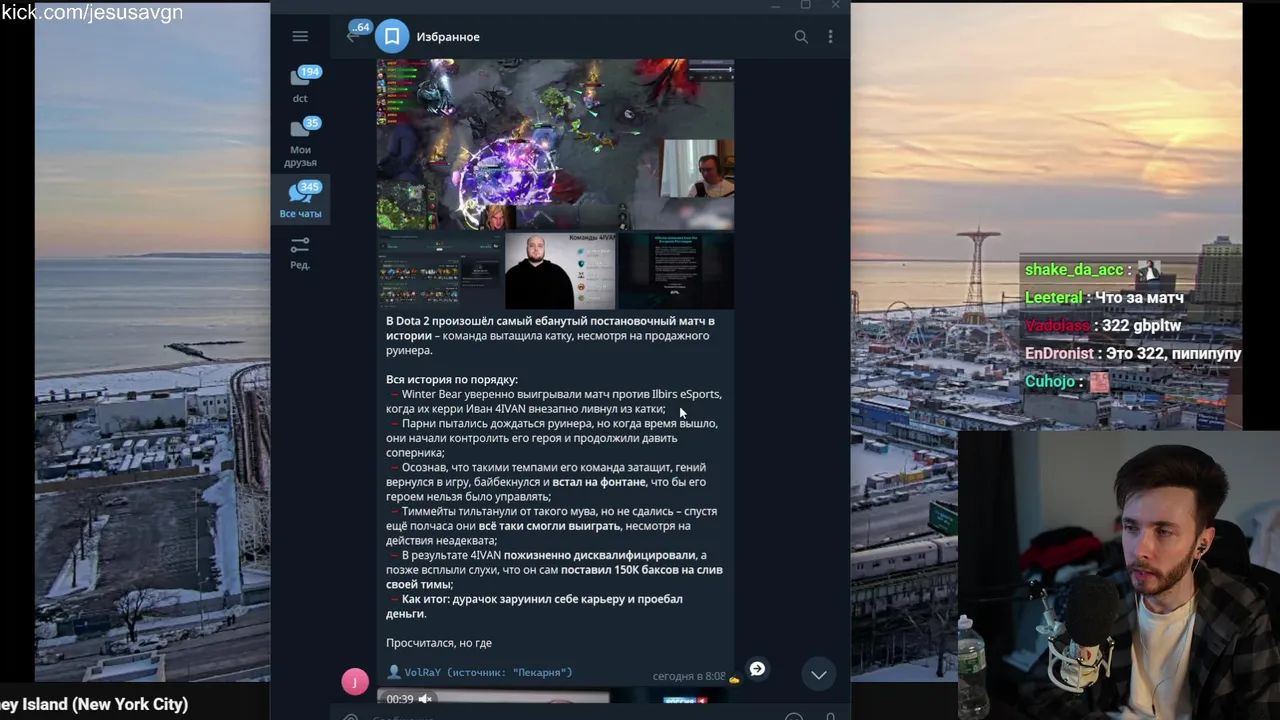Click the Как итог summary line
The width and height of the screenshot is (1280, 720).
pos(534,606)
